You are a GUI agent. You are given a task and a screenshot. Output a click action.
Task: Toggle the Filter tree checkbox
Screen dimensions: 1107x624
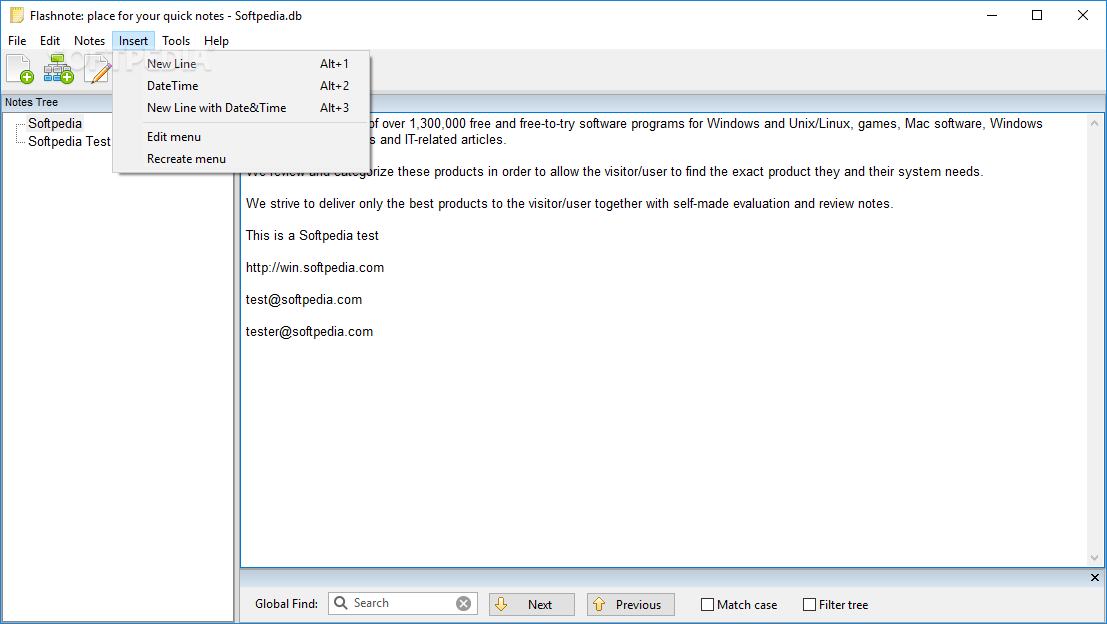(x=809, y=604)
